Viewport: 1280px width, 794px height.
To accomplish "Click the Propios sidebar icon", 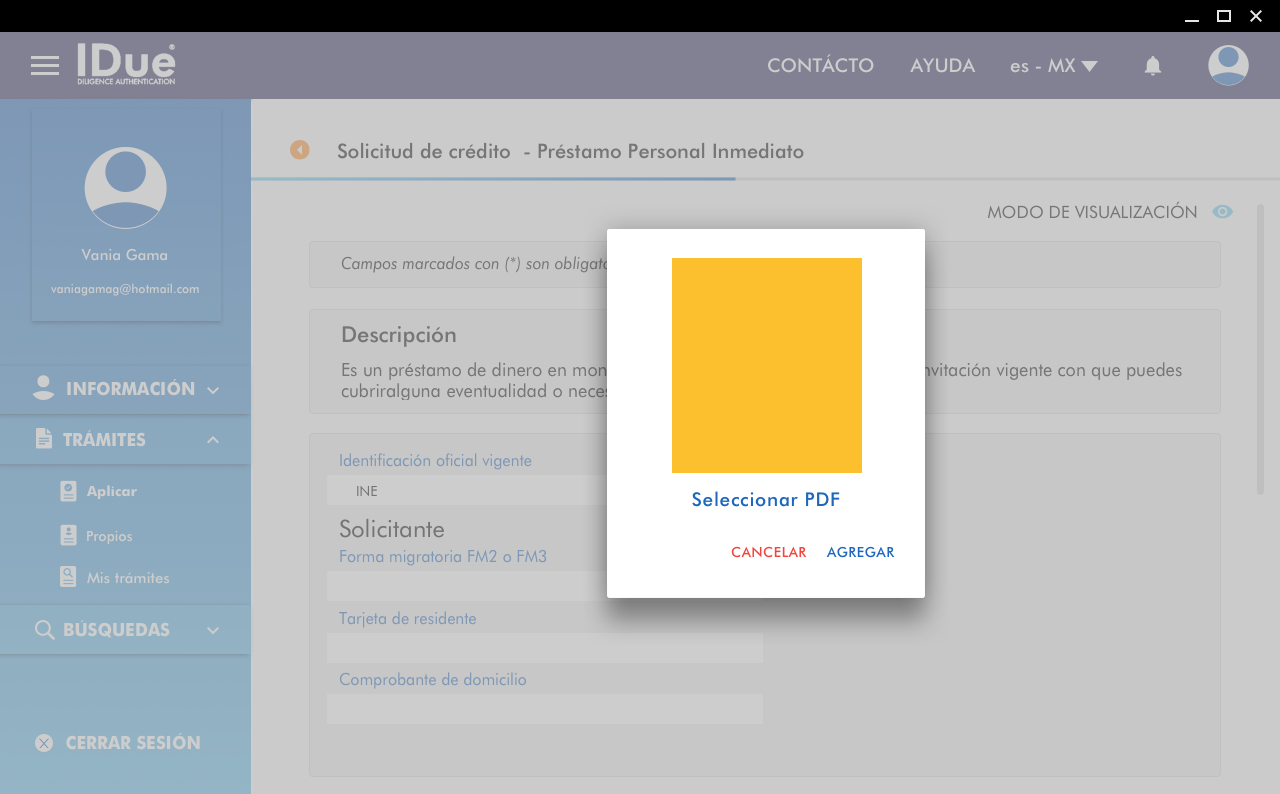I will point(68,535).
